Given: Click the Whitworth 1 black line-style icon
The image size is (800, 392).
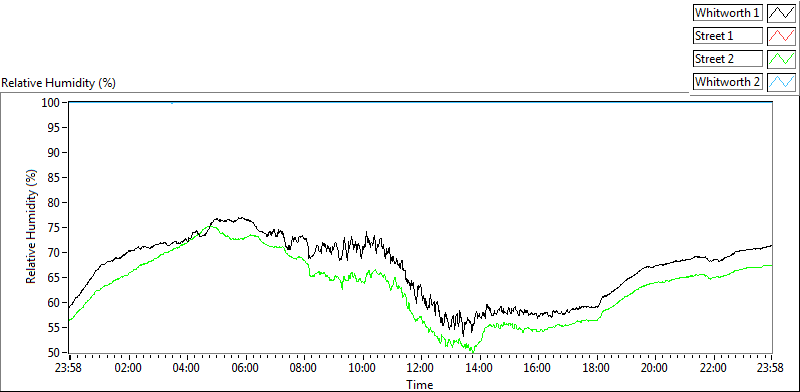Looking at the screenshot, I should (x=782, y=13).
